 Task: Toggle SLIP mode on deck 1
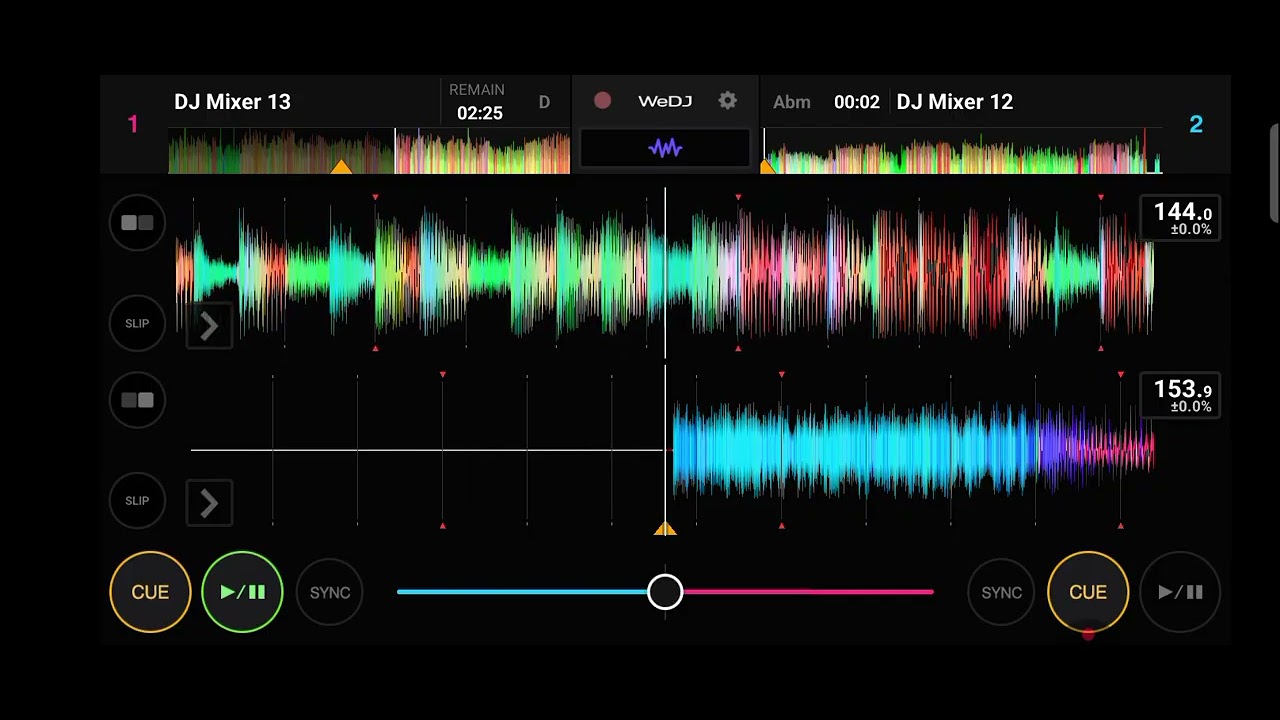pos(137,323)
